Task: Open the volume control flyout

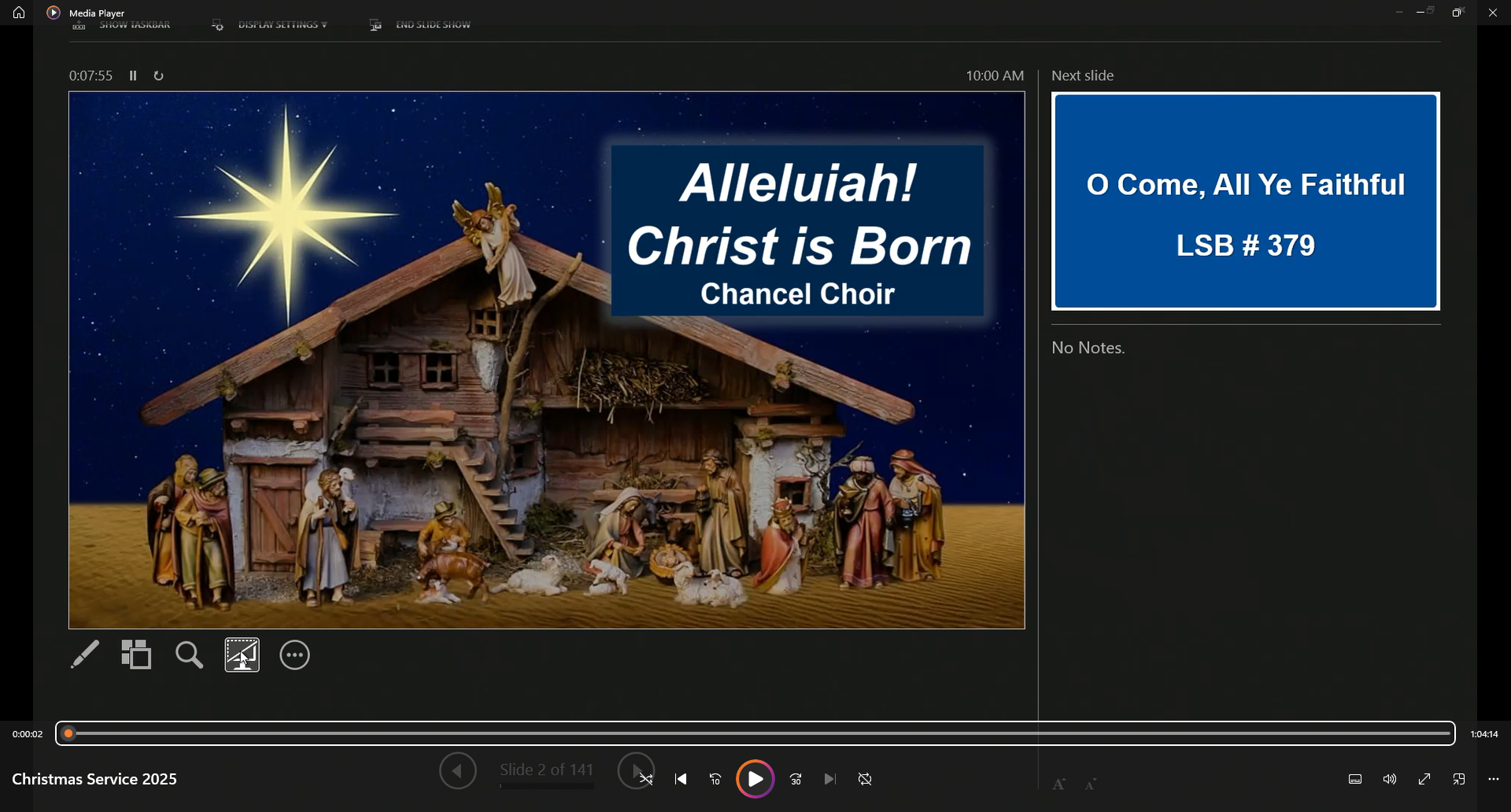Action: 1390,779
